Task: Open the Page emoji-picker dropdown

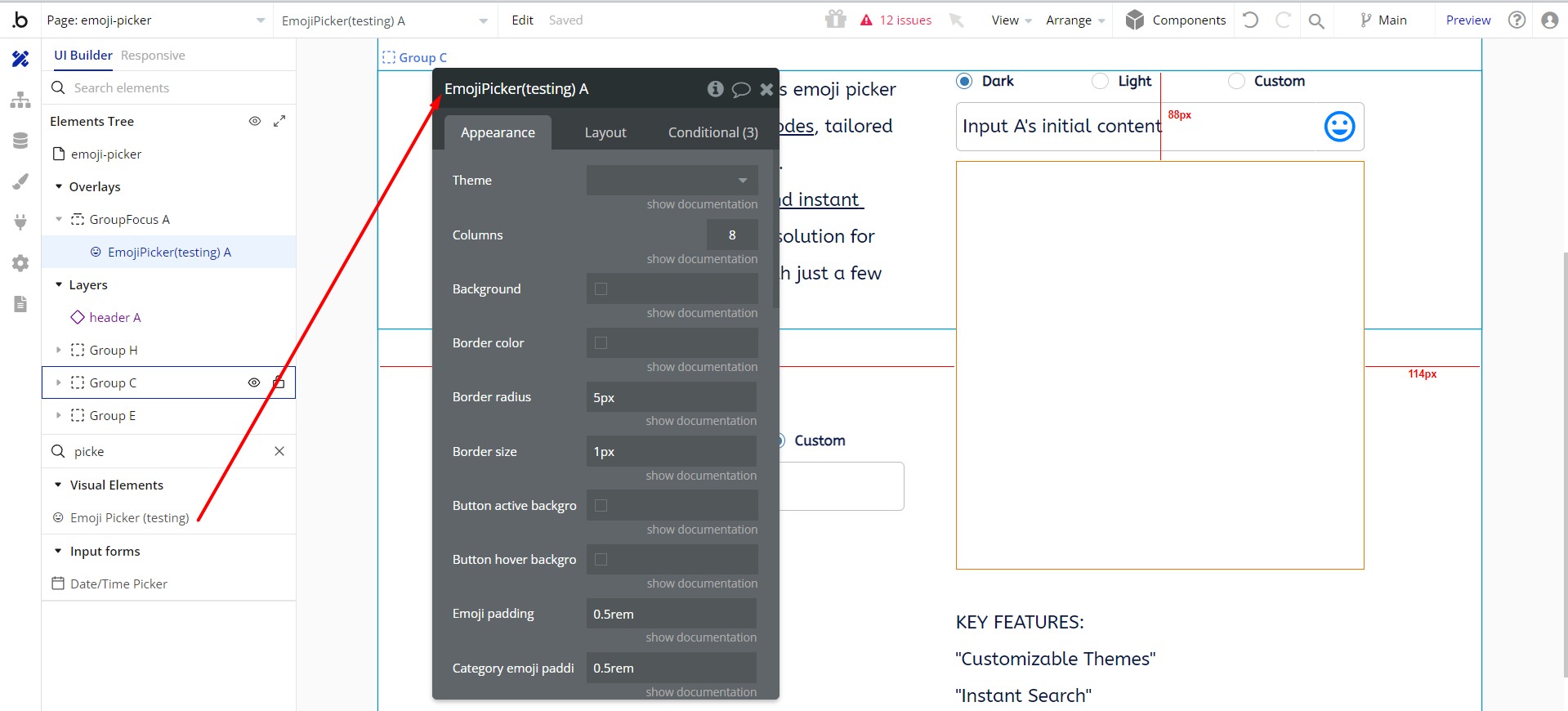Action: [x=156, y=20]
